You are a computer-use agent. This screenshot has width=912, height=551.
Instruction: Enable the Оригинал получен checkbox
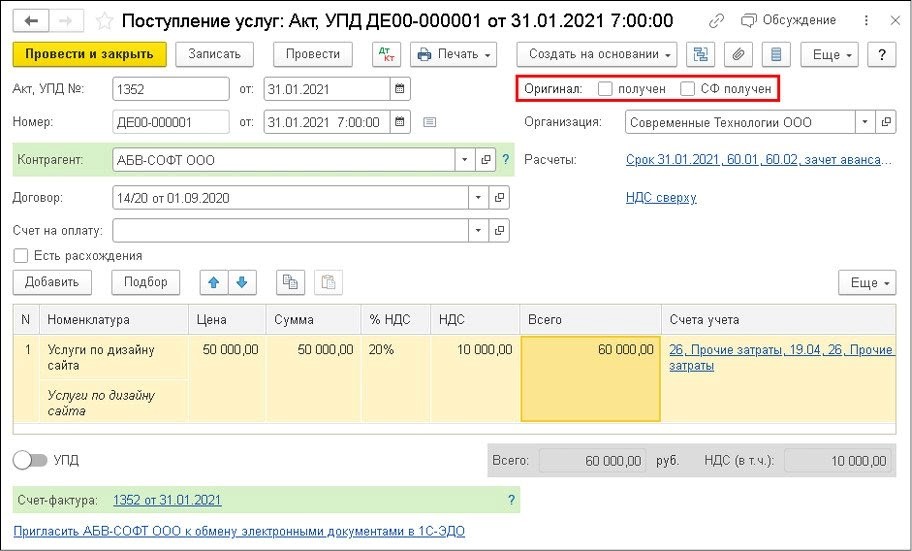pos(605,89)
